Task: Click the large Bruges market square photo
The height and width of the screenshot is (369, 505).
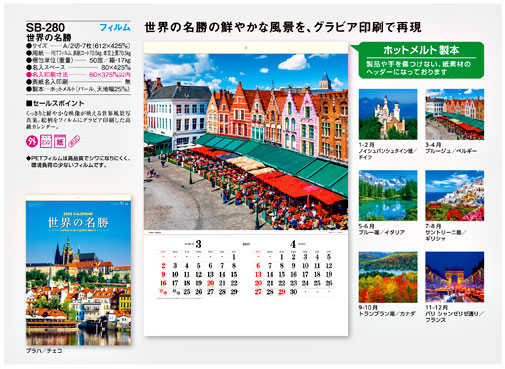Action: pyautogui.click(x=246, y=142)
